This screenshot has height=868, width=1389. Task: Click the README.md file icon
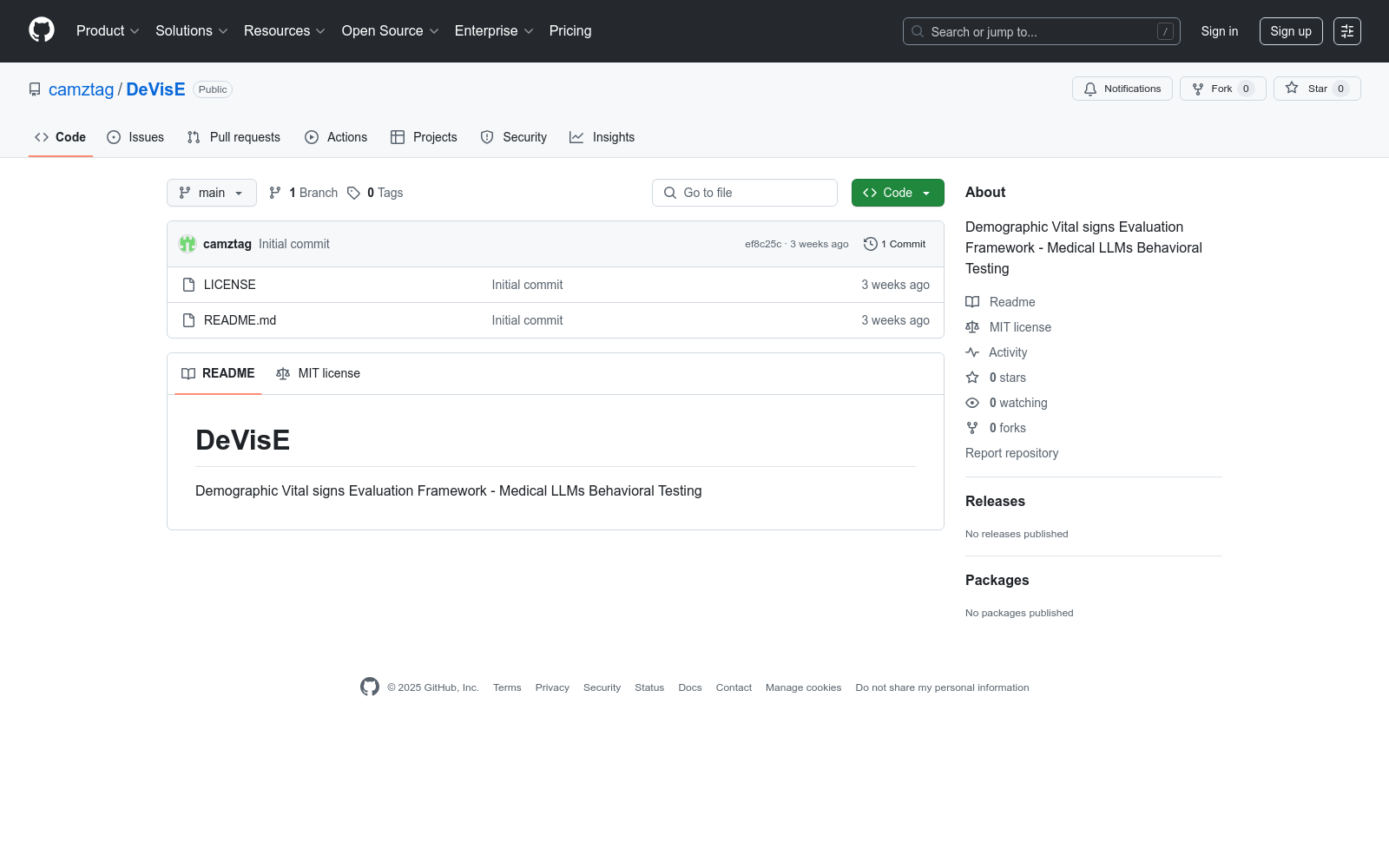click(188, 320)
